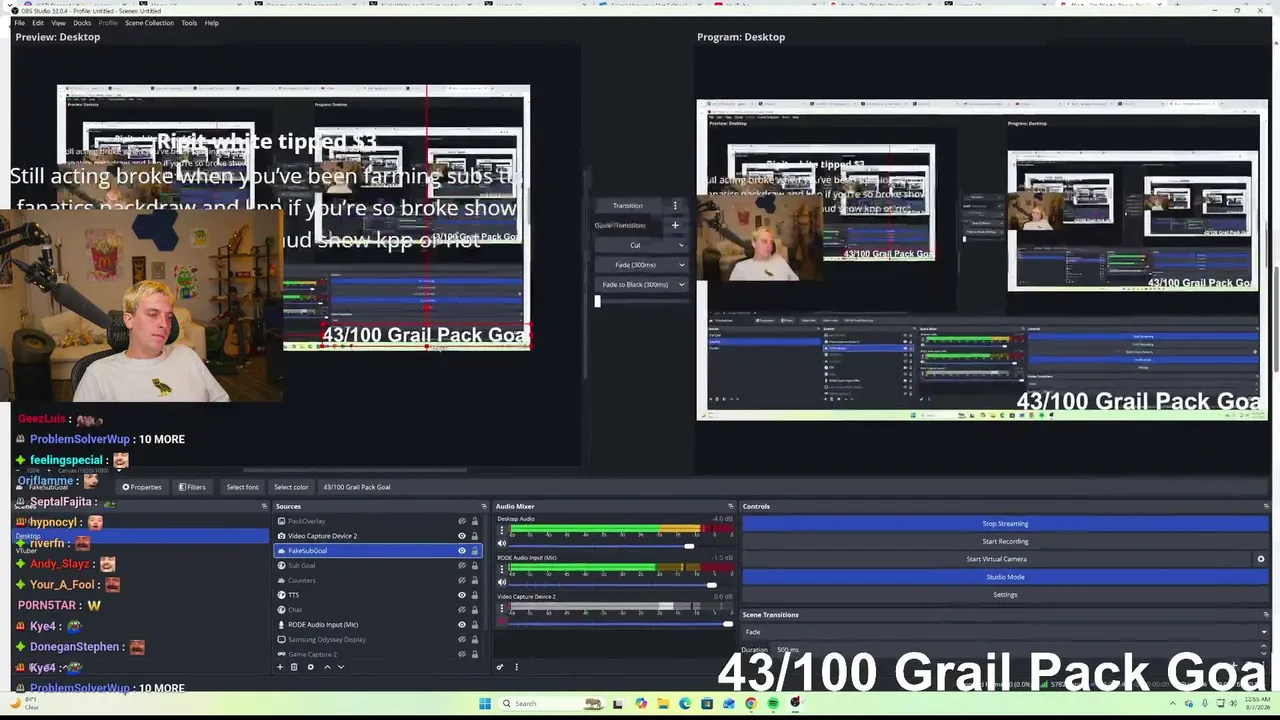Open the Audio Mixer three-dot menu
Screen dimensions: 1280x720
pyautogui.click(x=516, y=667)
